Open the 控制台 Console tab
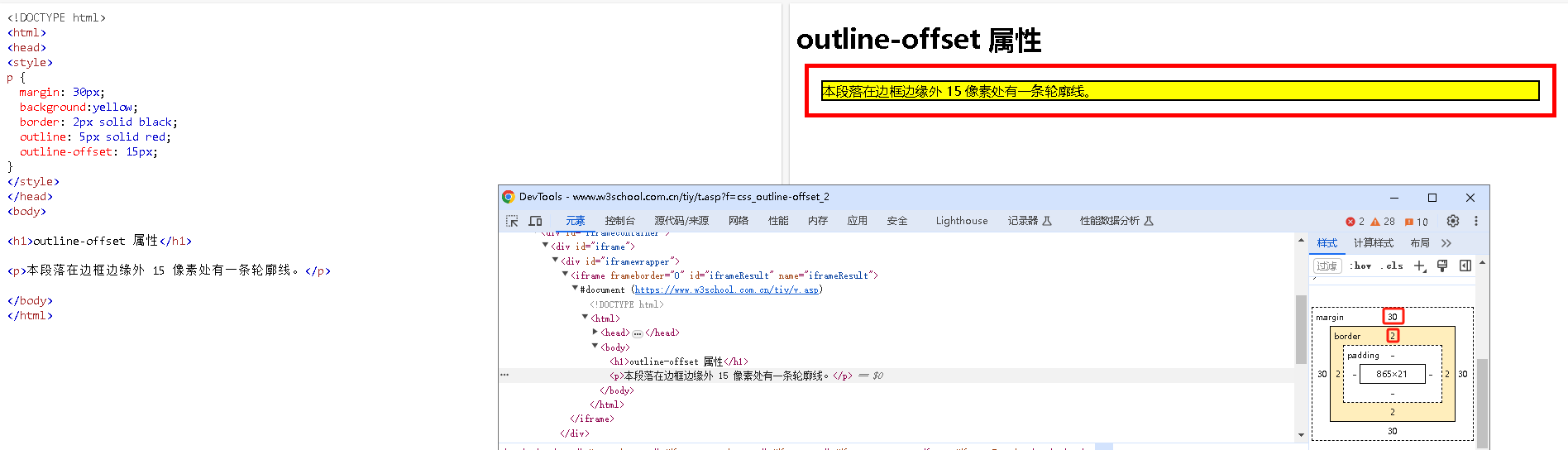 pos(619,221)
